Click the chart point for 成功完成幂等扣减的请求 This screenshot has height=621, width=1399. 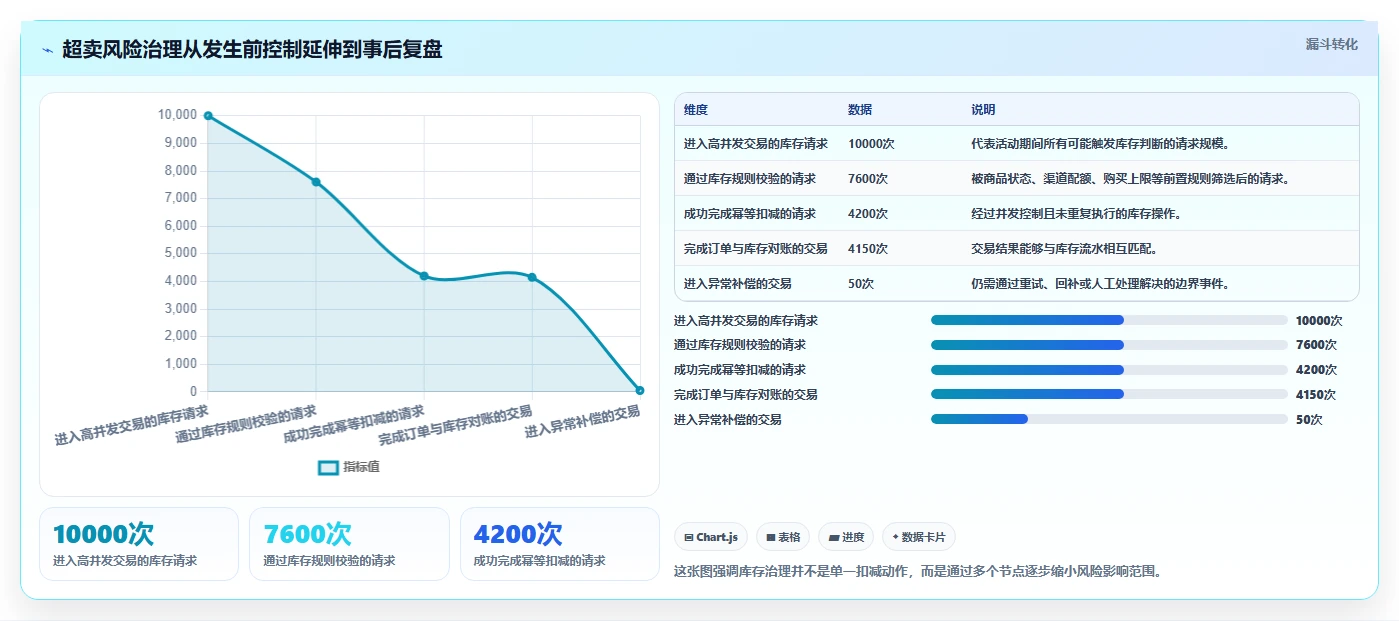424,276
